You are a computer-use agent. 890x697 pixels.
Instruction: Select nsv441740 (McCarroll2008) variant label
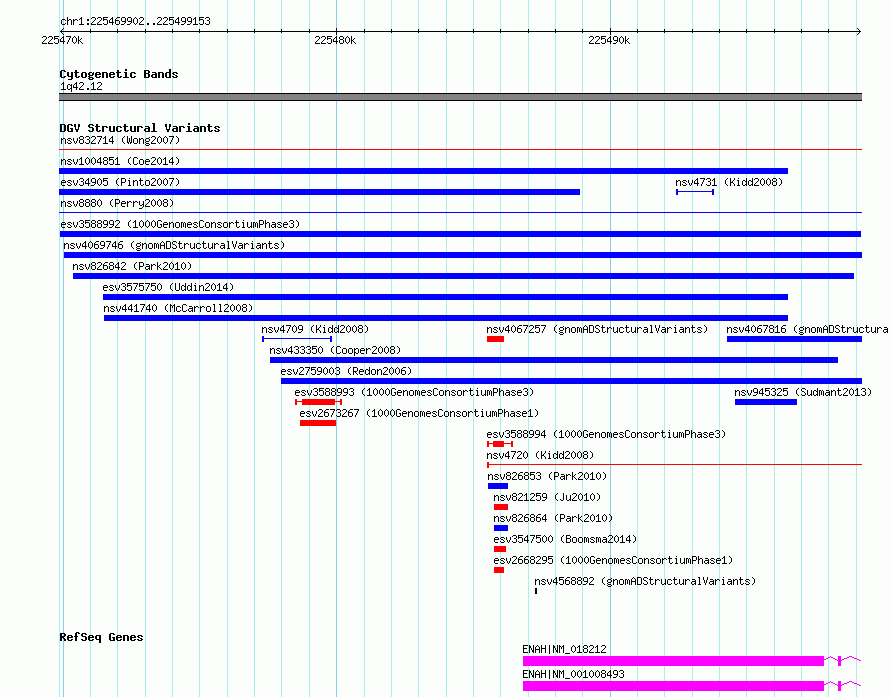pyautogui.click(x=178, y=308)
